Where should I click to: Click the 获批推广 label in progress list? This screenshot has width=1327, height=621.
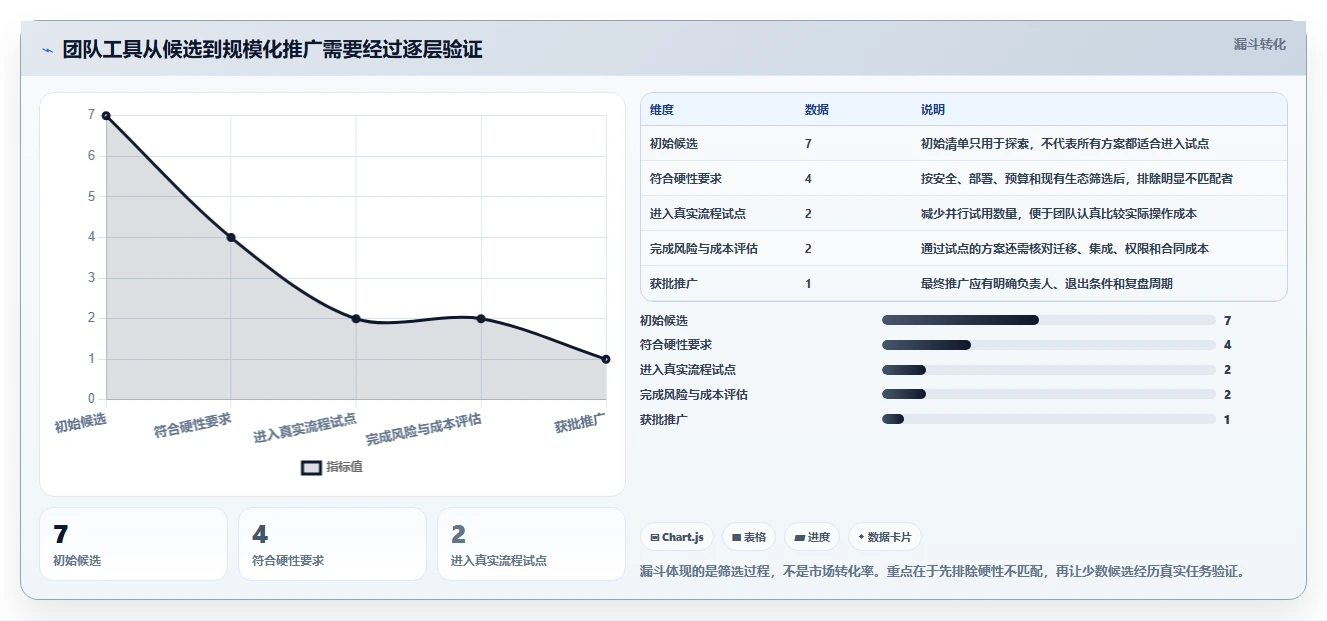pos(664,420)
